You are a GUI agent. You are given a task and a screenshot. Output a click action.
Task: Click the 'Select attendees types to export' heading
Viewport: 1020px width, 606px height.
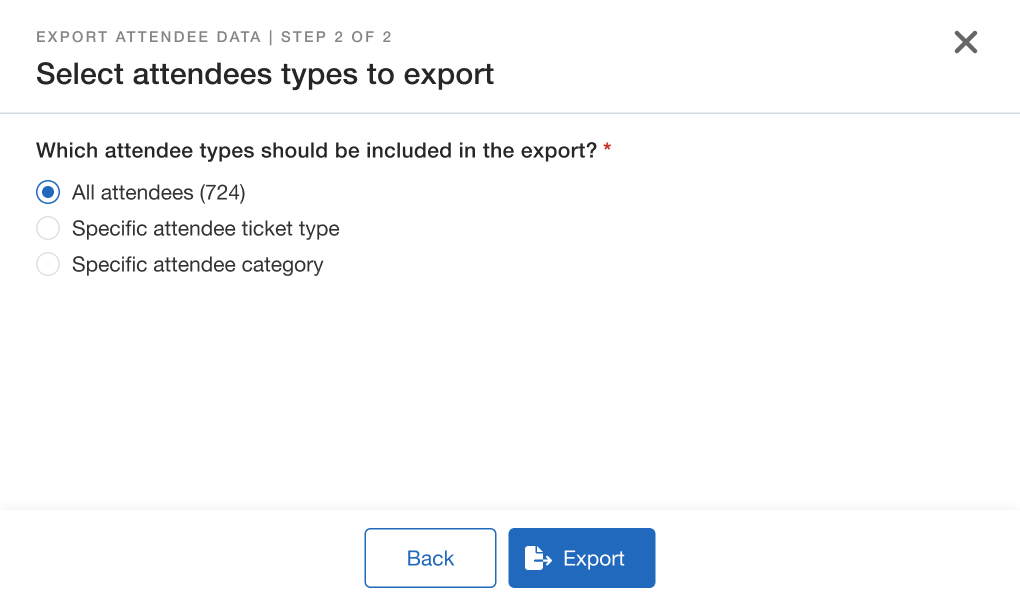[265, 74]
